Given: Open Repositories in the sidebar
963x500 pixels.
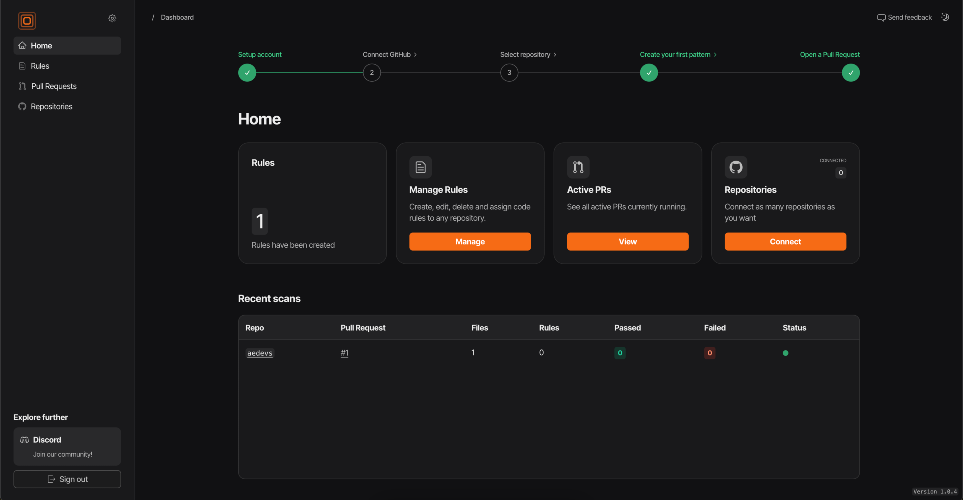Looking at the screenshot, I should coord(51,106).
